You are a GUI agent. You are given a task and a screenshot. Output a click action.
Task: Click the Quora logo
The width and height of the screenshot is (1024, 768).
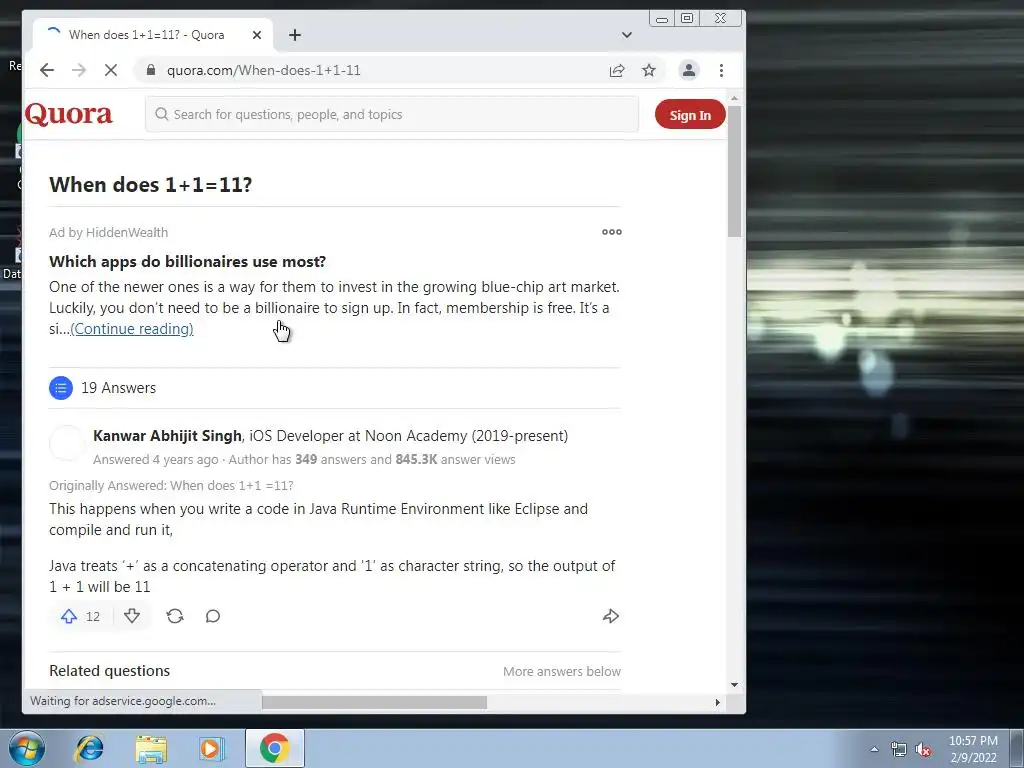click(x=69, y=114)
